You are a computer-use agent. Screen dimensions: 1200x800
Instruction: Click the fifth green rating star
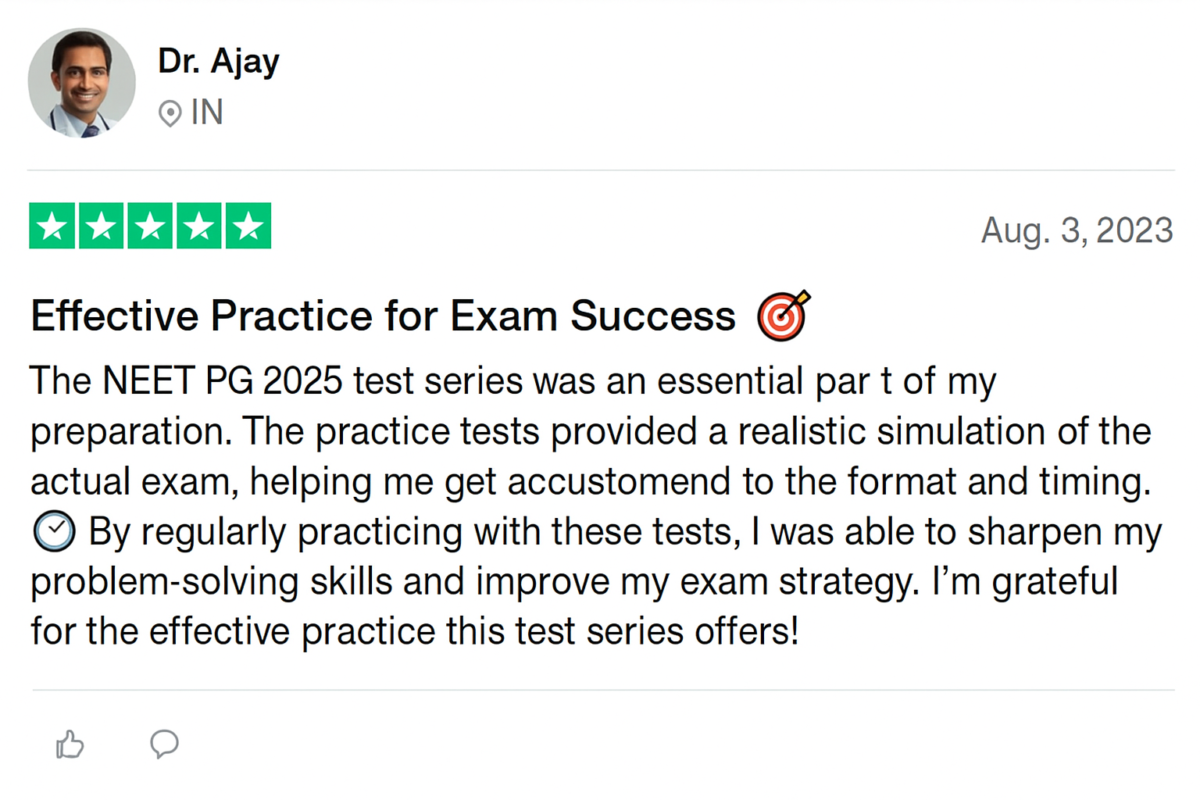247,226
